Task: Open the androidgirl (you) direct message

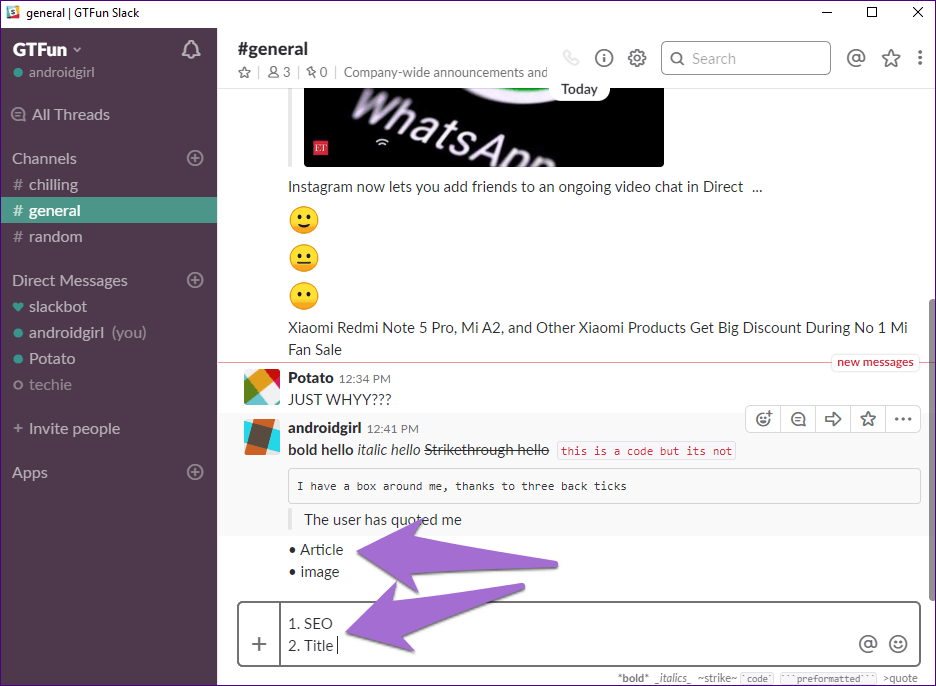Action: click(109, 333)
